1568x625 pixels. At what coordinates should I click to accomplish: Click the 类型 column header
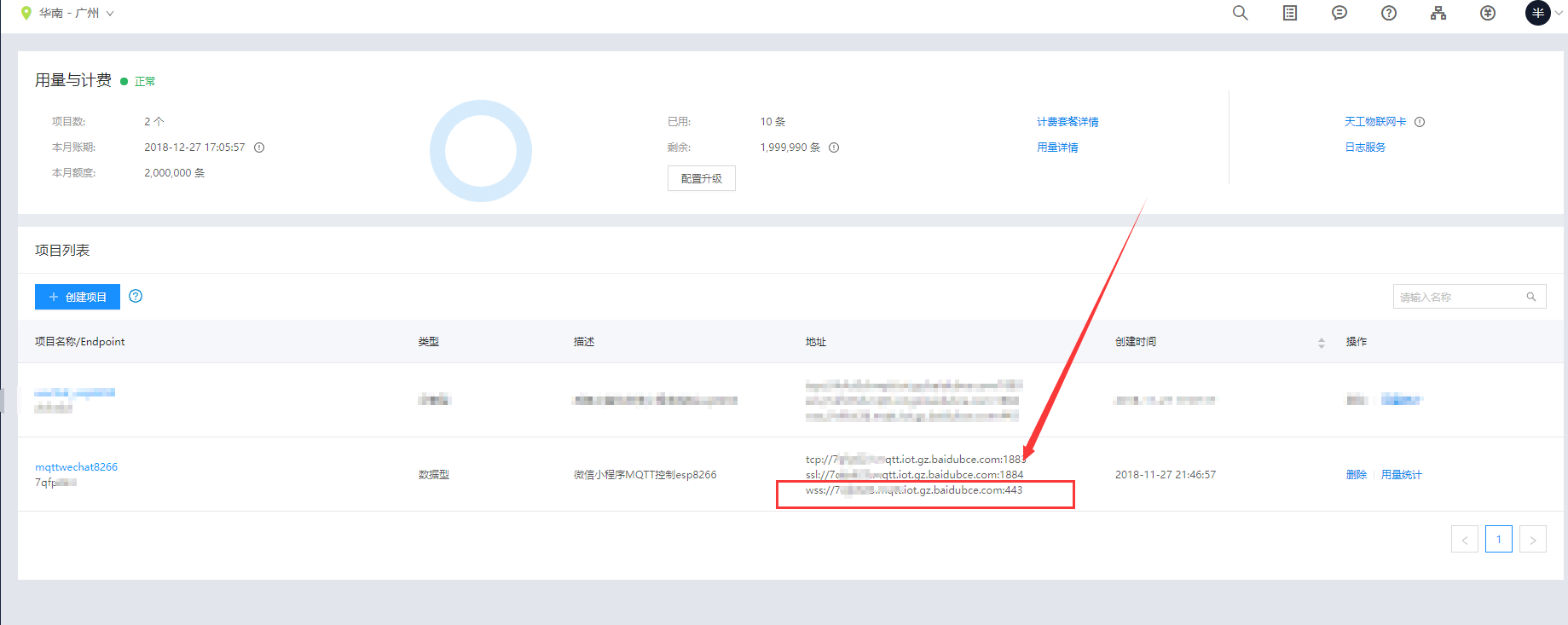point(428,342)
